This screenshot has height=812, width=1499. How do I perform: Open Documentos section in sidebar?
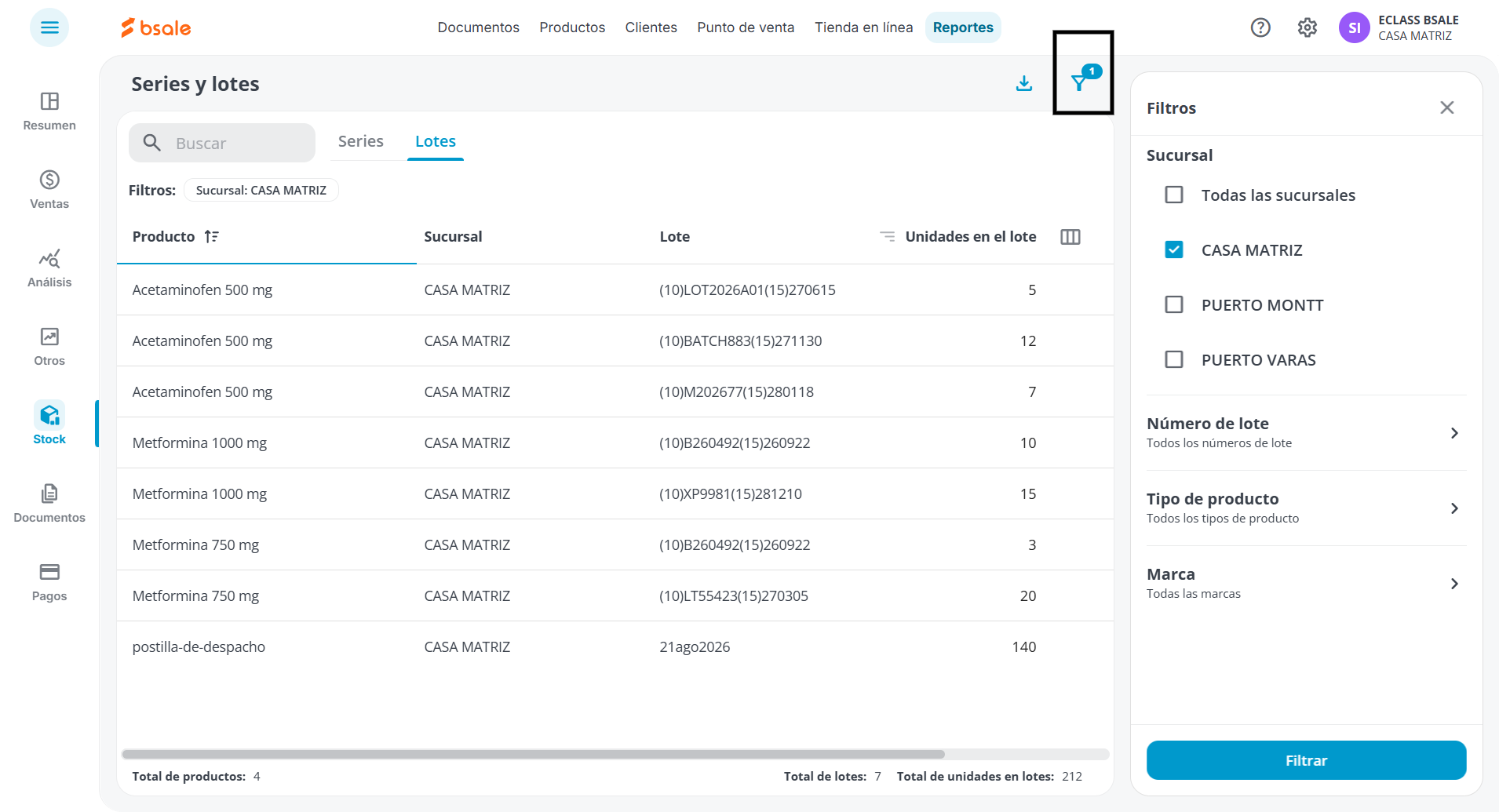point(49,504)
